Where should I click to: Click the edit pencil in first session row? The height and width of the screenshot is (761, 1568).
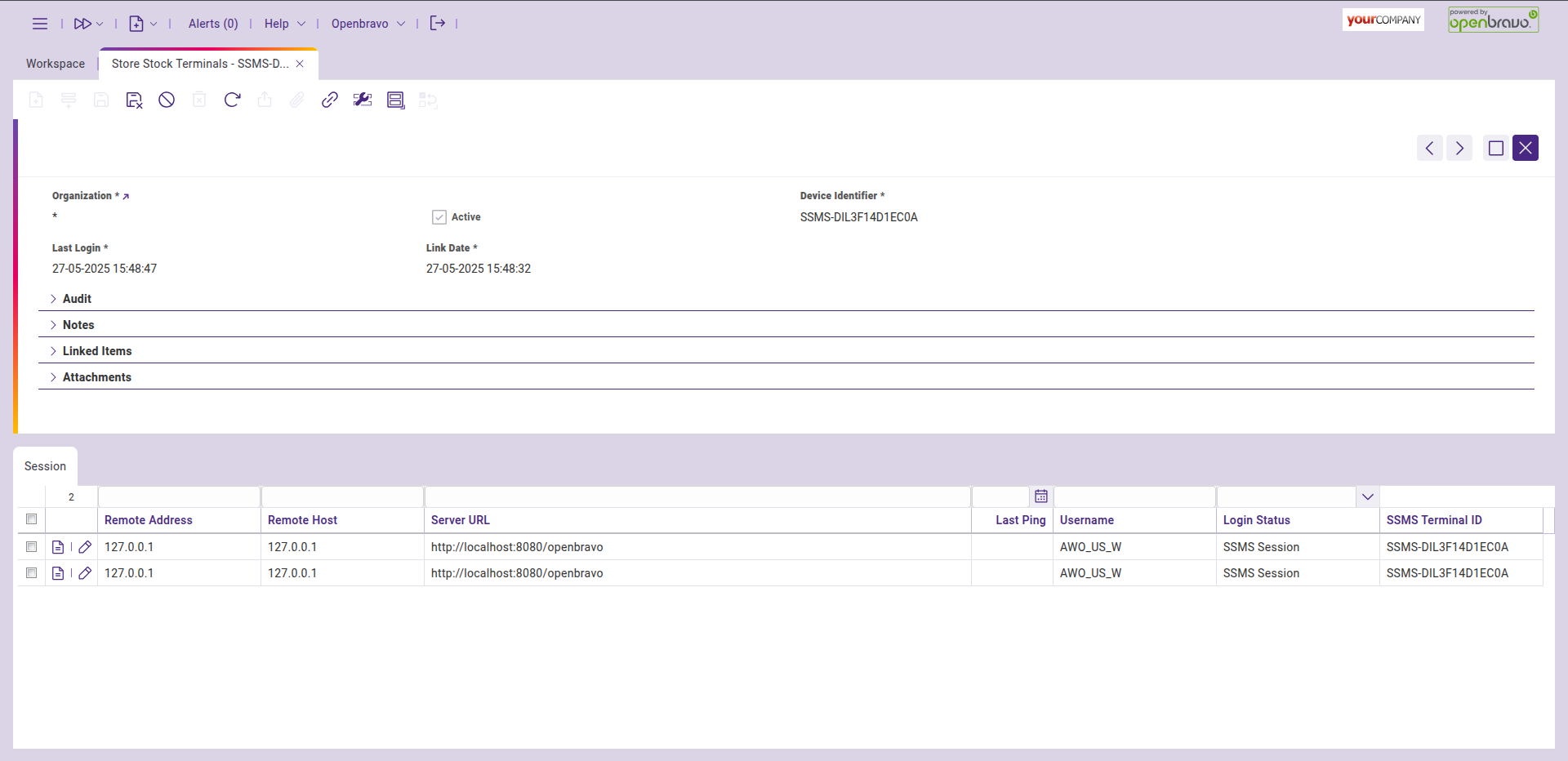(85, 547)
